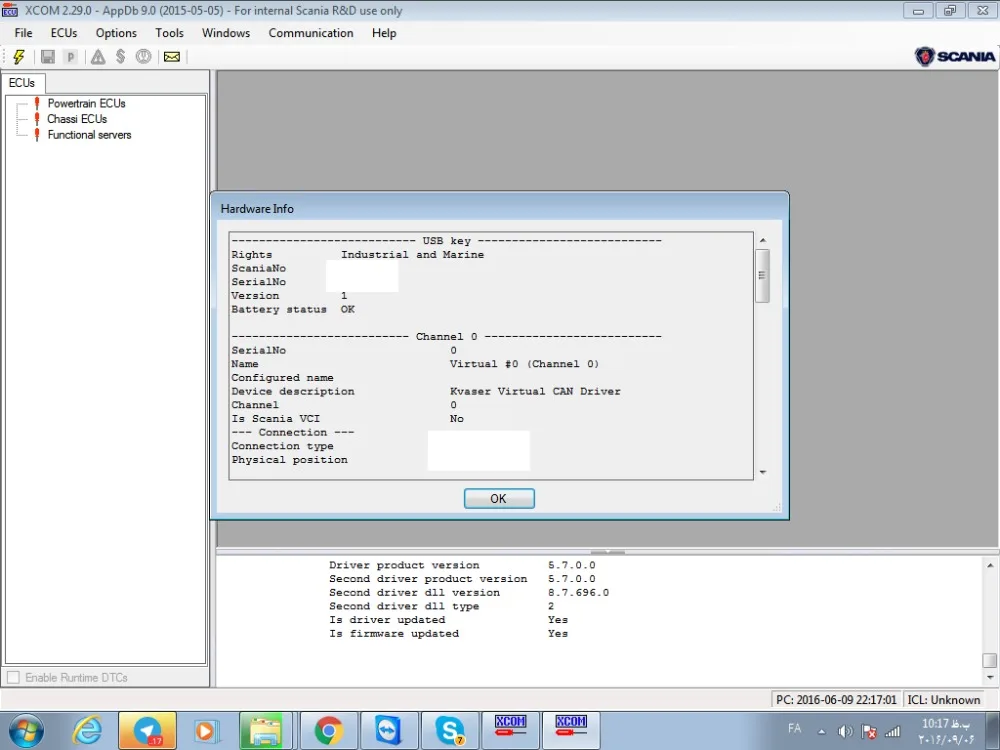Click the Hardware Info scrollbar down arrow
The image size is (1000, 750).
point(762,473)
